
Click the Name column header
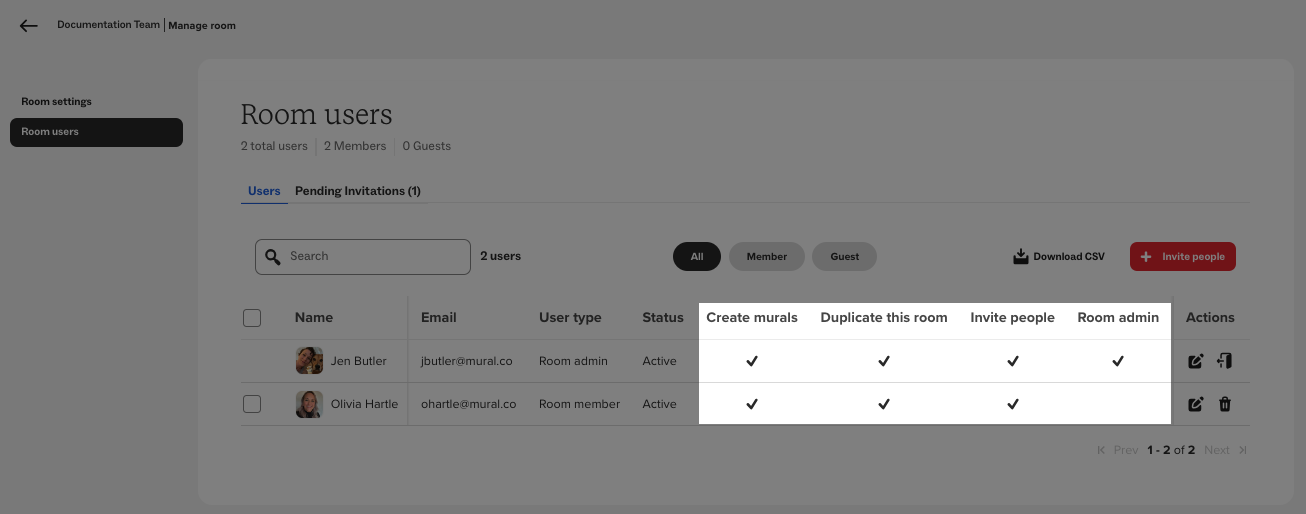point(314,318)
